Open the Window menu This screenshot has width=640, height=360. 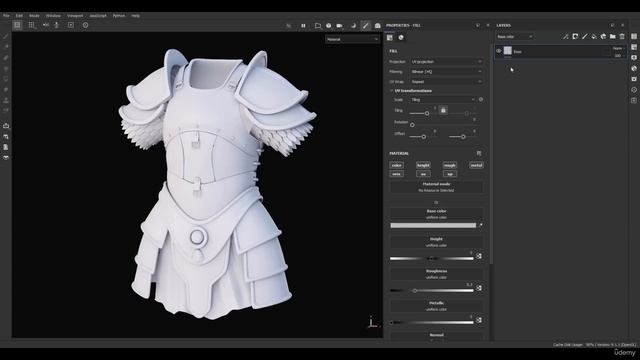click(x=53, y=16)
